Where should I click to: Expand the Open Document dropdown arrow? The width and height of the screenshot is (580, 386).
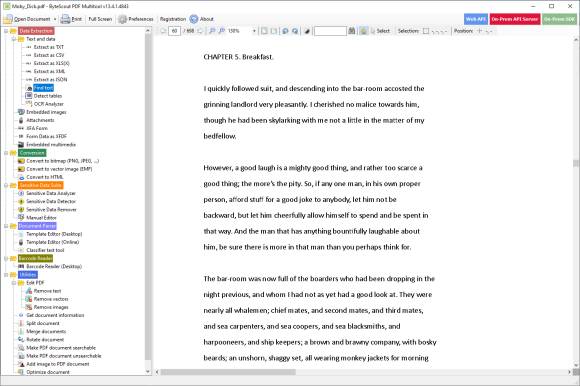tap(55, 19)
